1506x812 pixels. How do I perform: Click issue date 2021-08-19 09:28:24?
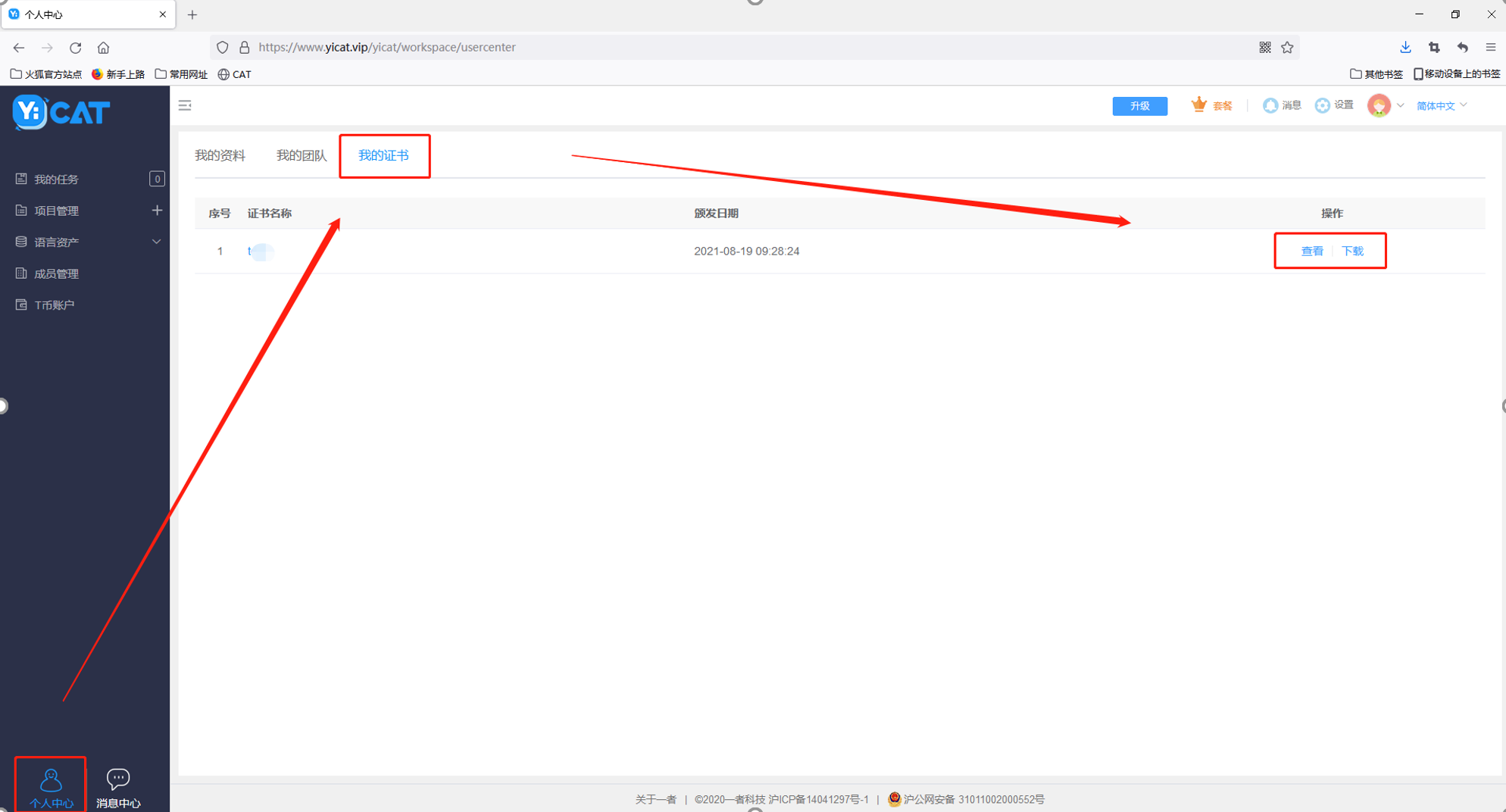click(746, 251)
